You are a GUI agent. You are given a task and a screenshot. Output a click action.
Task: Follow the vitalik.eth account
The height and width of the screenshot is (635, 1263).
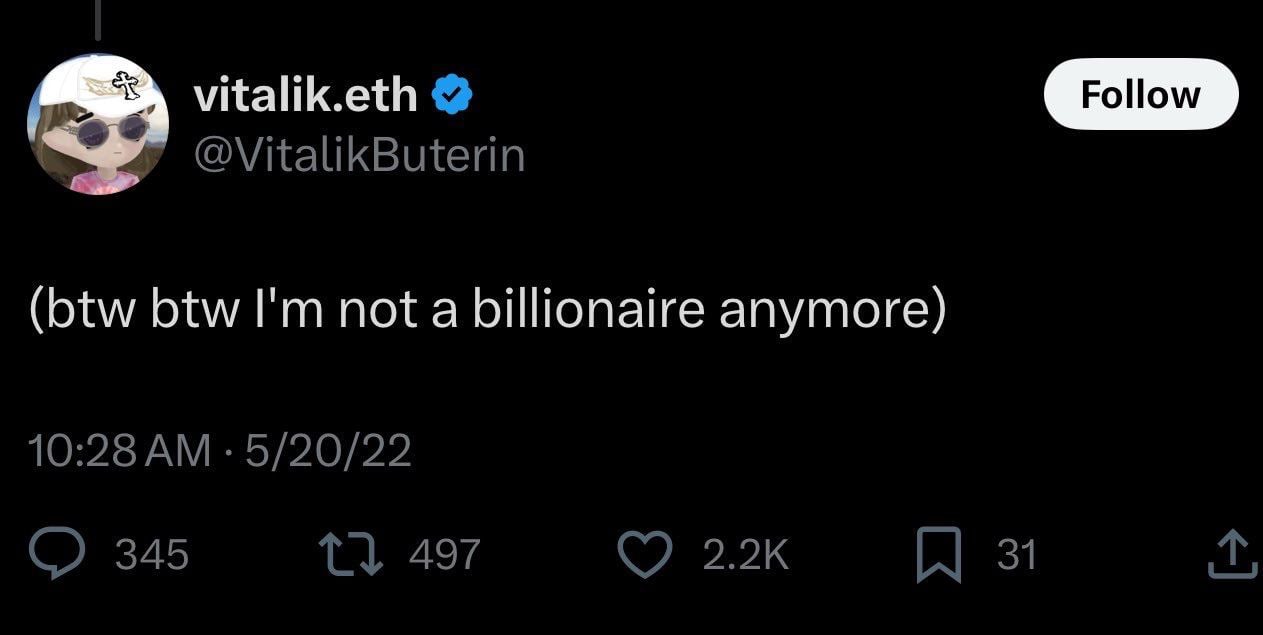1140,94
